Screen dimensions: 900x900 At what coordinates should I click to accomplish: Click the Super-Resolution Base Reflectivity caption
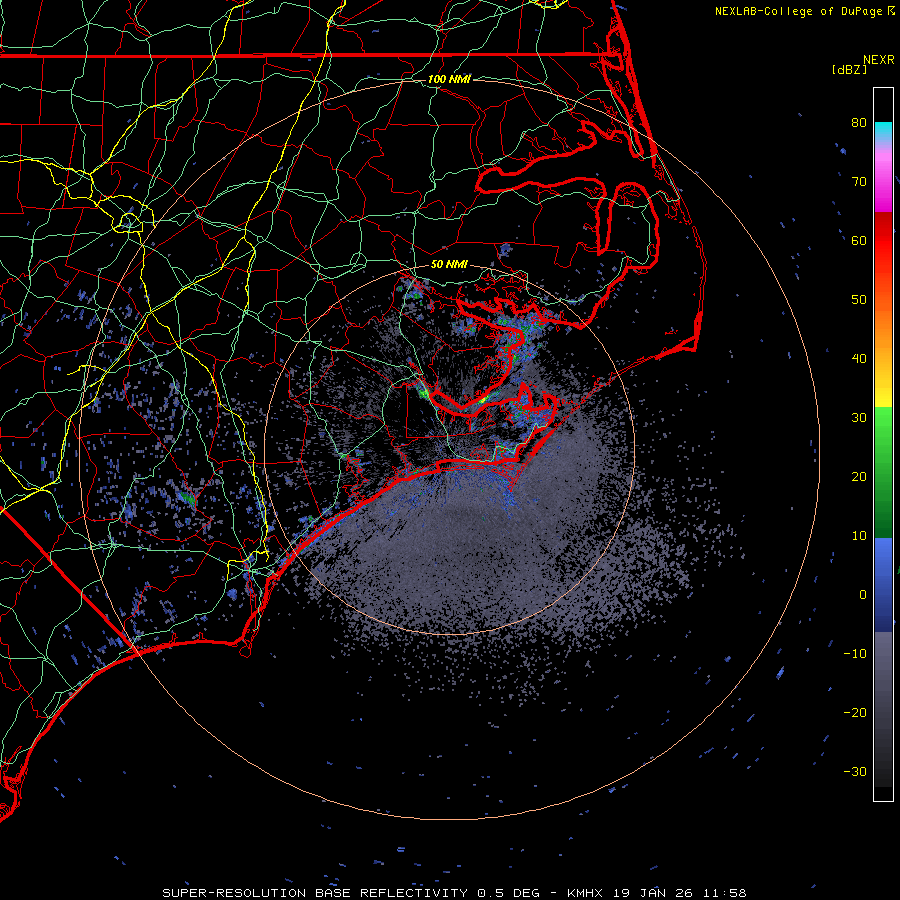pos(351,893)
